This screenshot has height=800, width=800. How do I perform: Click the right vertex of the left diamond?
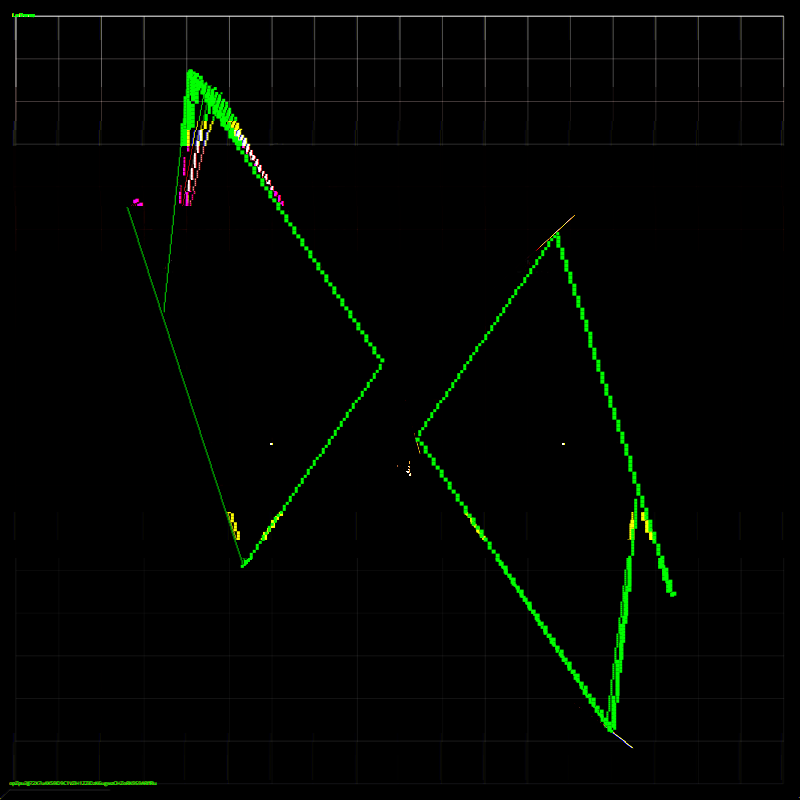(x=381, y=362)
